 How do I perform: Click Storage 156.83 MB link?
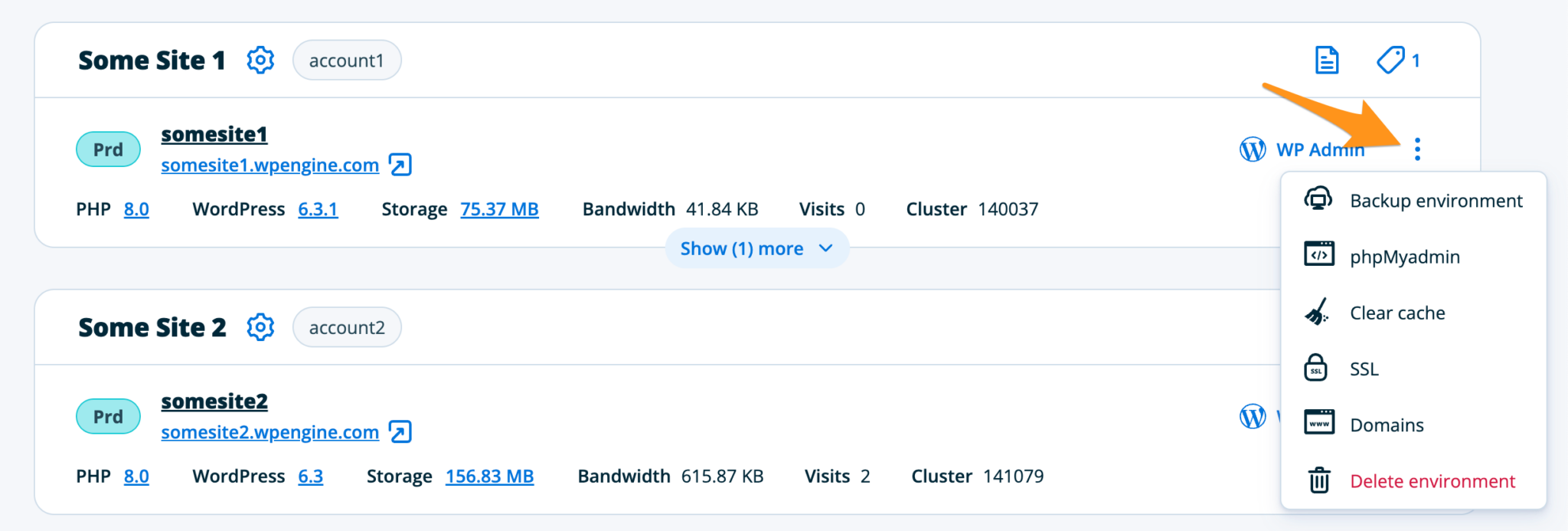click(489, 477)
